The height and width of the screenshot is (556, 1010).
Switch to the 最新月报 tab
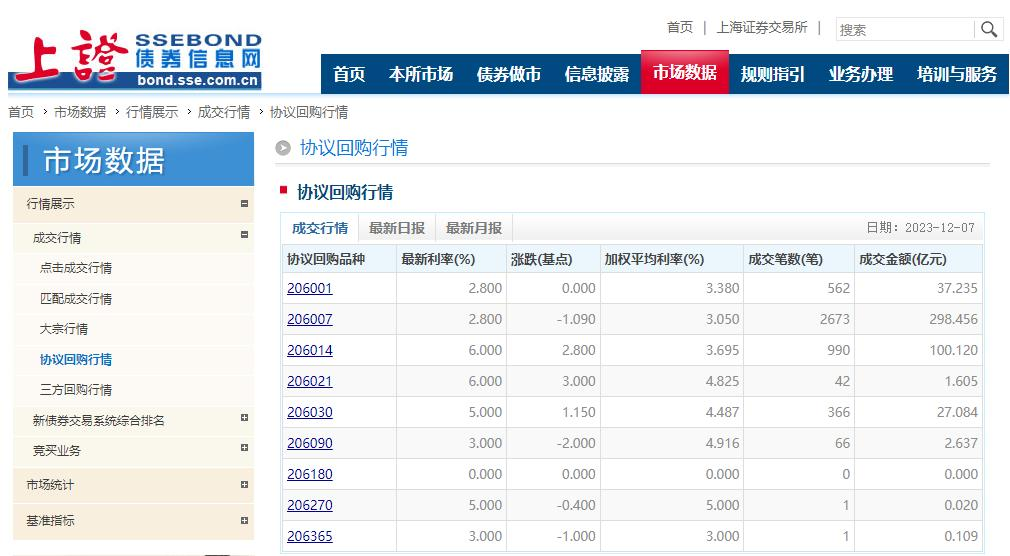coord(473,228)
